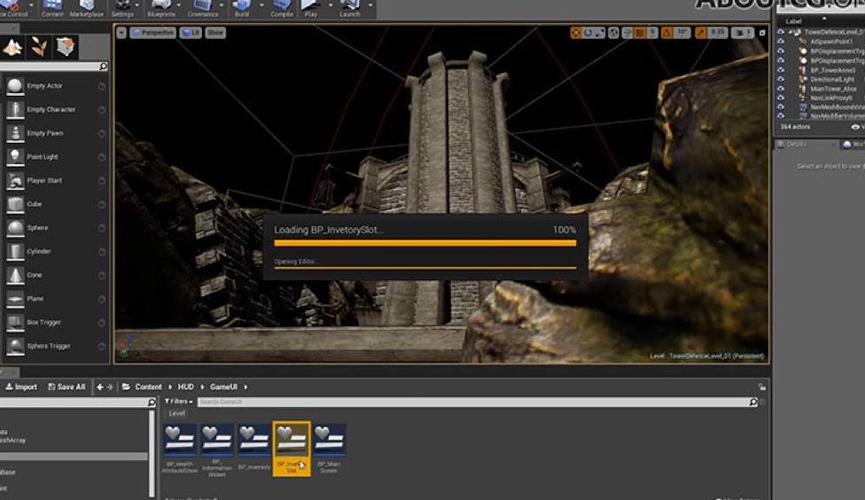Screen dimensions: 865x500
Task: Click the Play toolbar button
Action: (311, 8)
